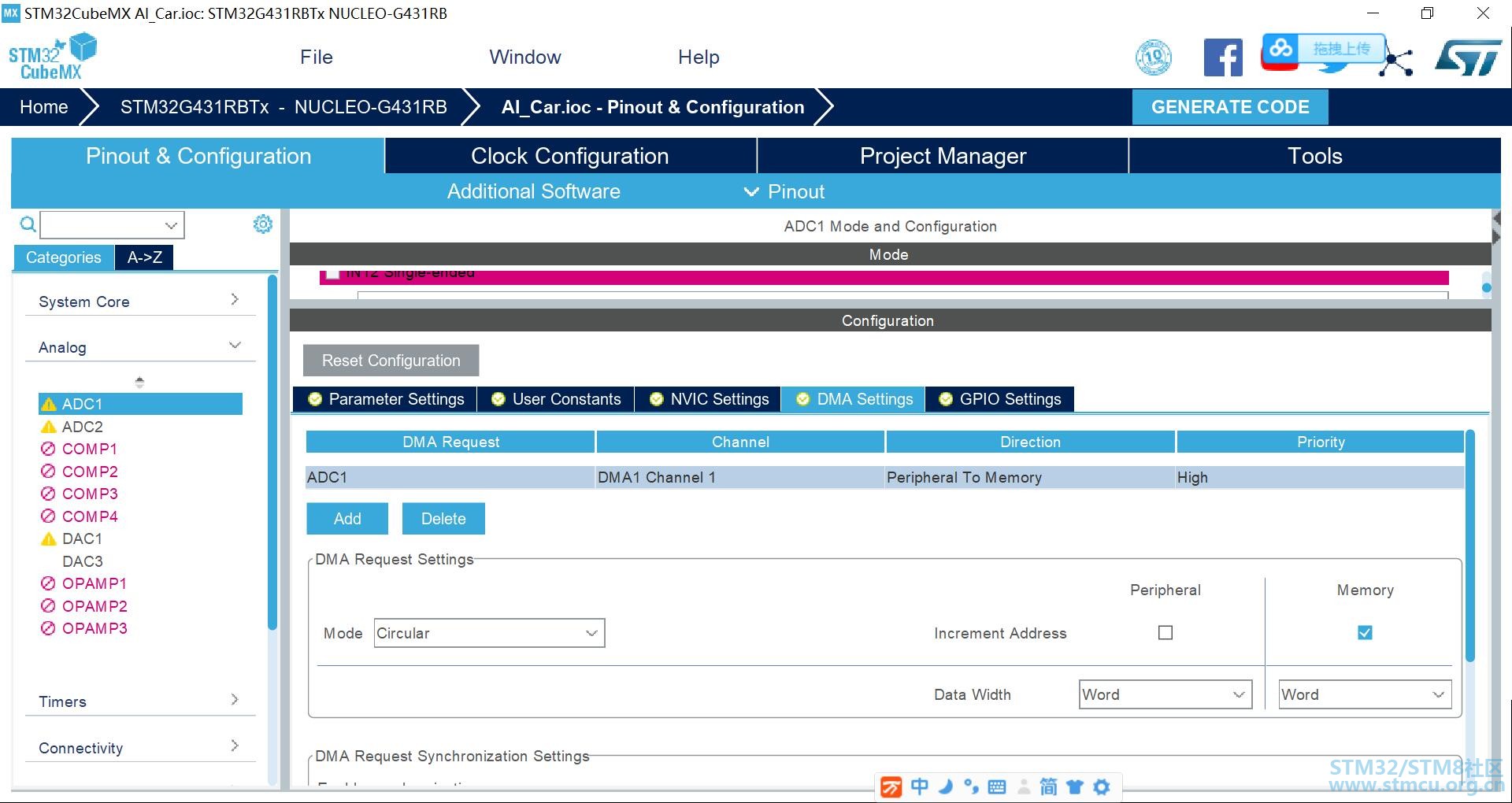Image resolution: width=1512 pixels, height=803 pixels.
Task: Open the DMA Mode Circular dropdown
Action: pyautogui.click(x=489, y=633)
